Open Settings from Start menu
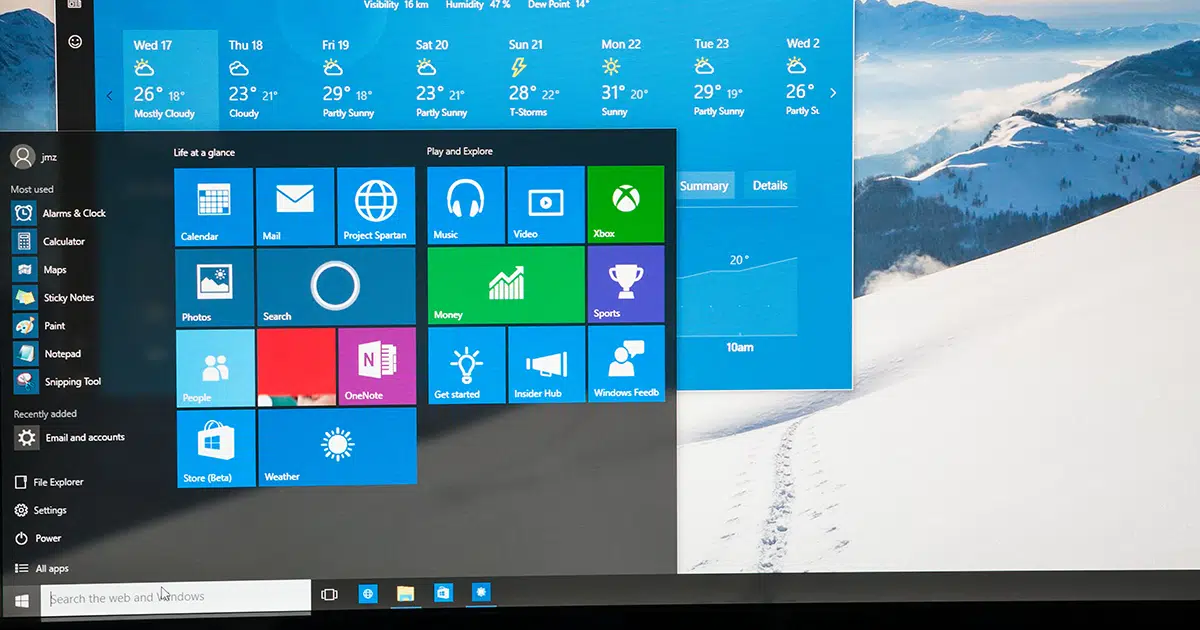This screenshot has height=630, width=1200. click(x=42, y=510)
